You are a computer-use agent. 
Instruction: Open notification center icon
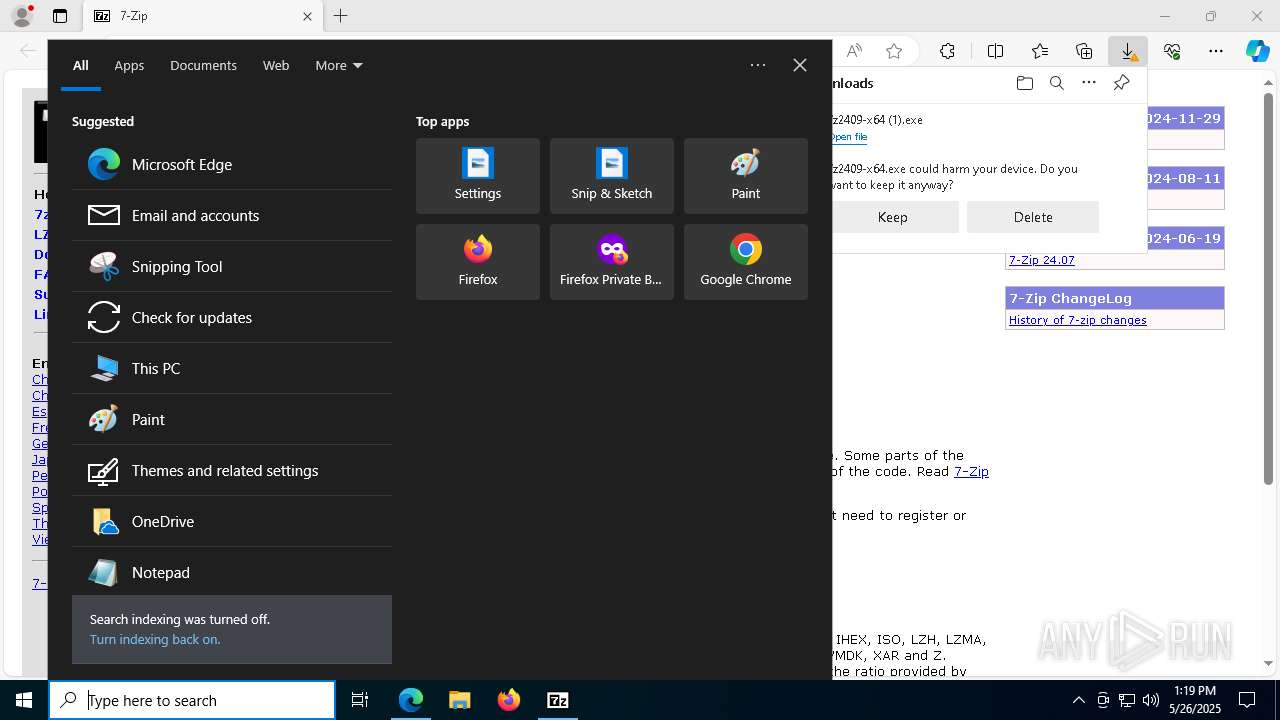coord(1247,700)
